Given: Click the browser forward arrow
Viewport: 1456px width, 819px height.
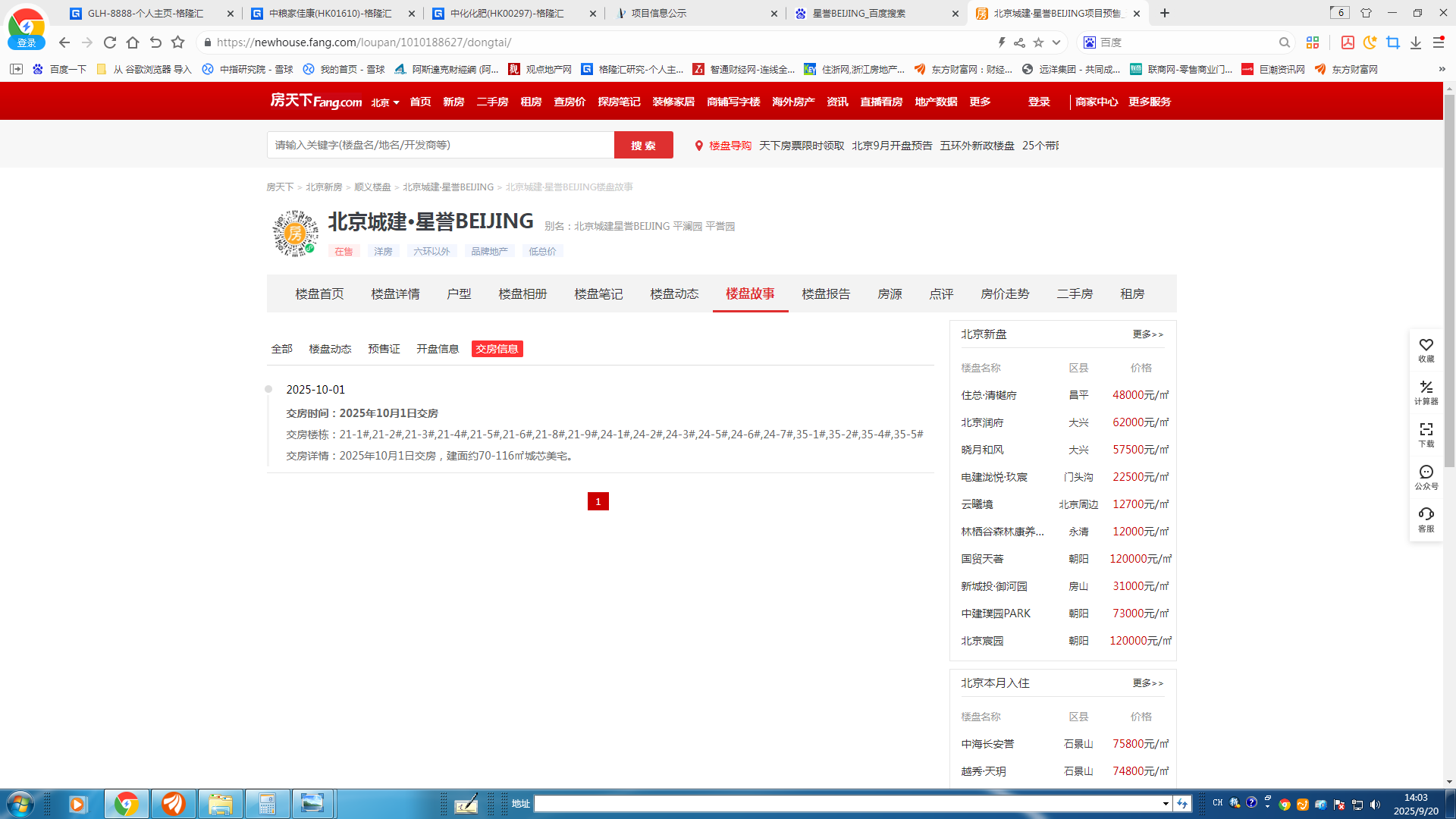Looking at the screenshot, I should (x=87, y=42).
